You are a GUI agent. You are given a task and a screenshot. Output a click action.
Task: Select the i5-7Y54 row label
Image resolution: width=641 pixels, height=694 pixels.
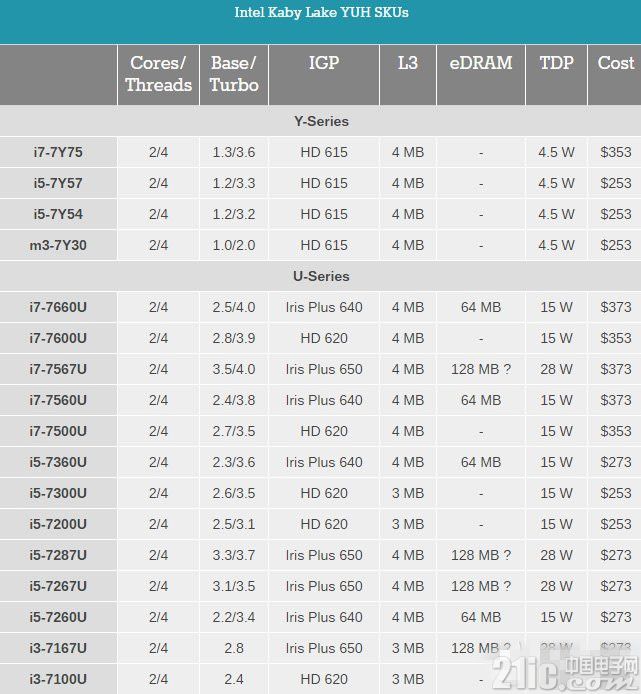tap(58, 214)
